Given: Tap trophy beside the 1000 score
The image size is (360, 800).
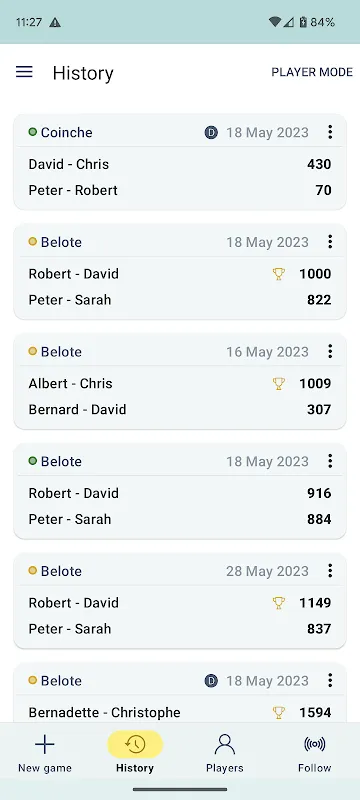Looking at the screenshot, I should (278, 274).
